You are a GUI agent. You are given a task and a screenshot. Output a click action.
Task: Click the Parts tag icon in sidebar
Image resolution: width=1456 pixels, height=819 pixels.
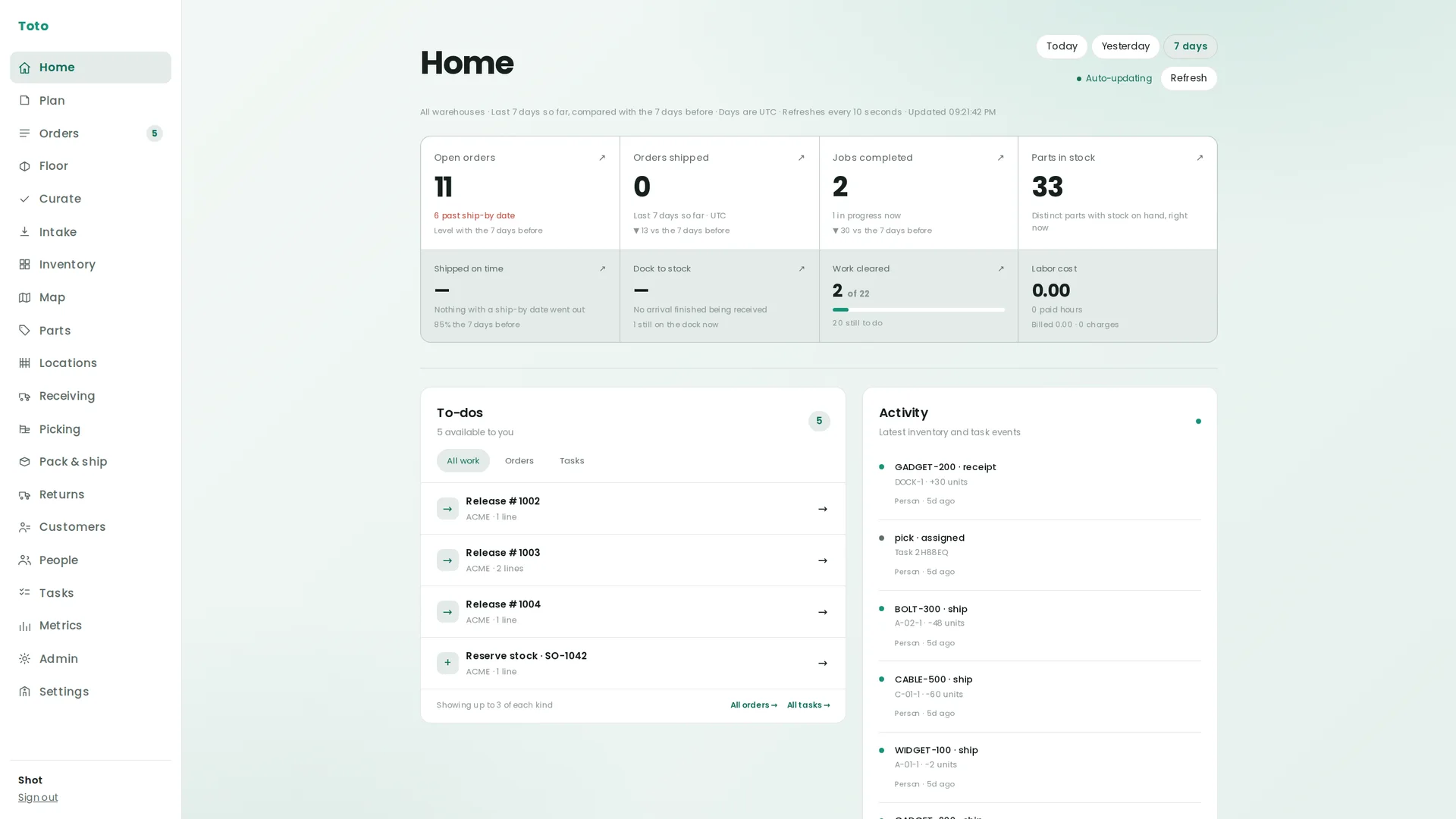point(24,331)
